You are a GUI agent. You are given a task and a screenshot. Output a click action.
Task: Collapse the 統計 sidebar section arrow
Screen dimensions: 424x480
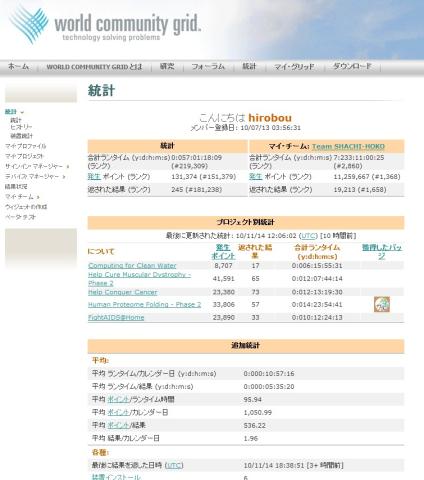point(22,112)
